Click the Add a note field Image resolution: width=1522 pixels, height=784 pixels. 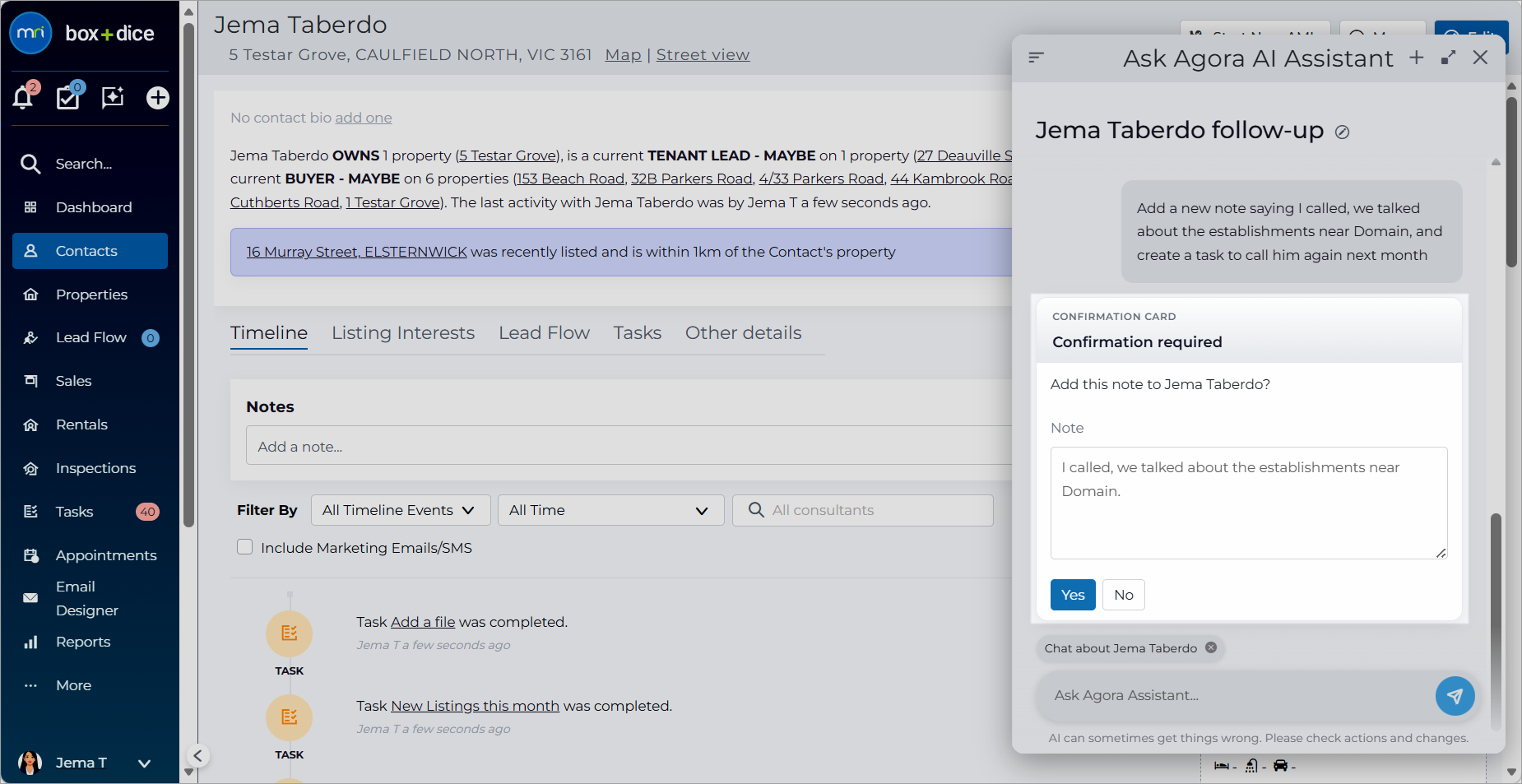(x=629, y=446)
